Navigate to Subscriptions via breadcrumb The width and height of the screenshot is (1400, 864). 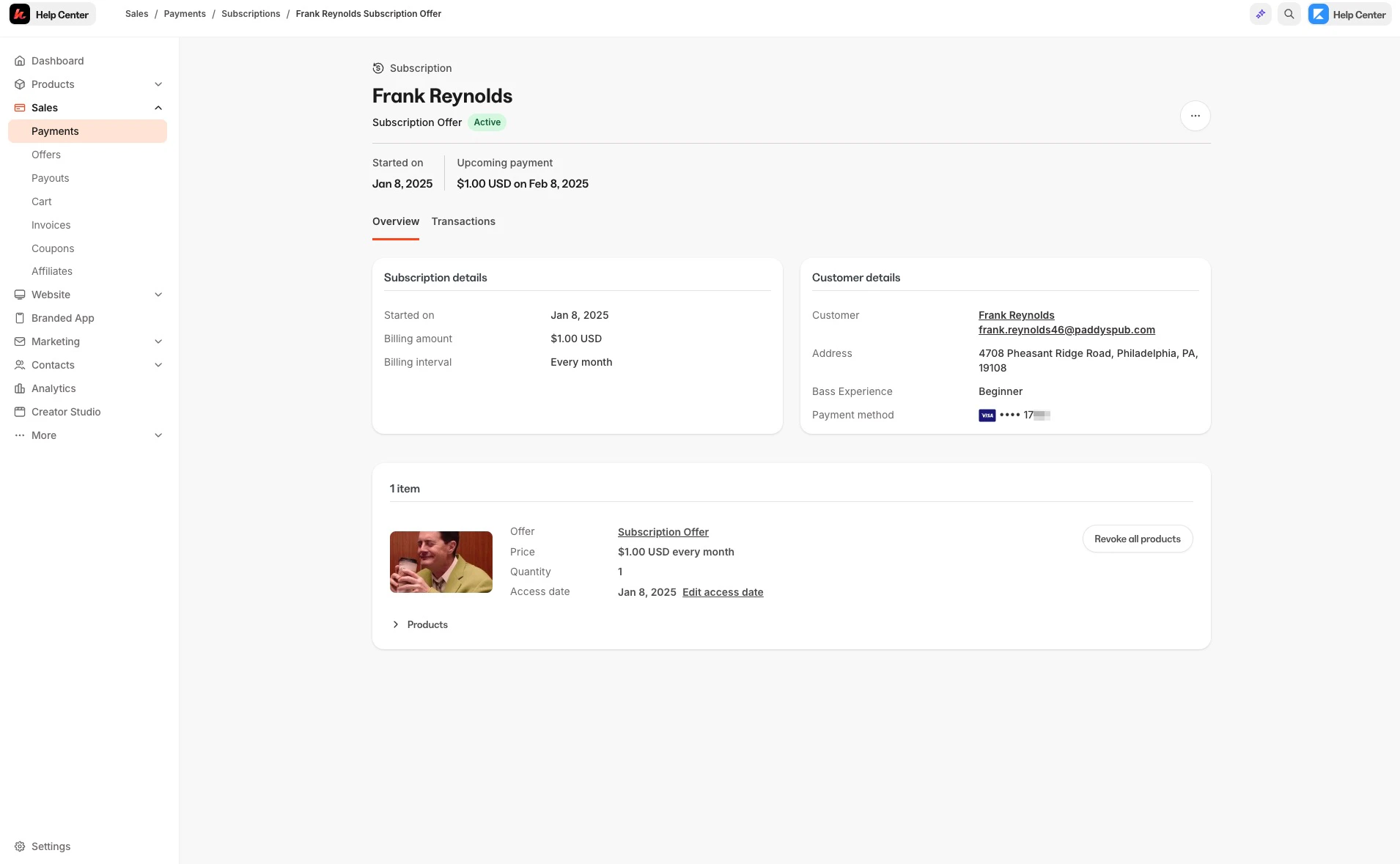[x=251, y=13]
